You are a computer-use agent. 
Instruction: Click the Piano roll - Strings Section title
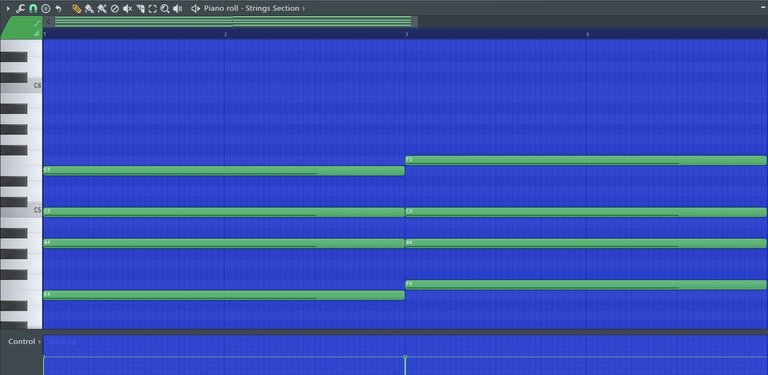pyautogui.click(x=252, y=8)
